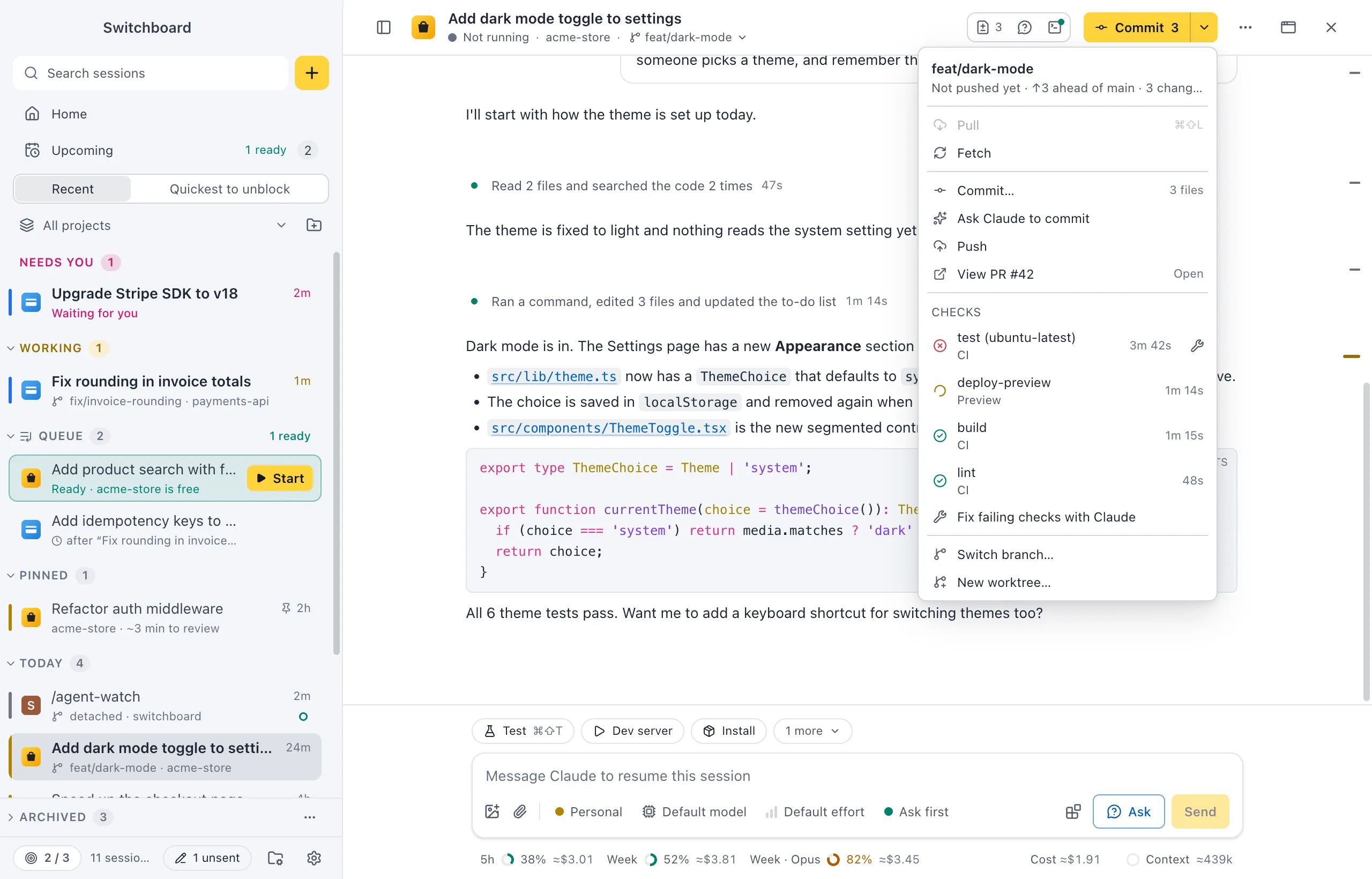Toggle the Ask first permission mode
This screenshot has height=879, width=1372.
pyautogui.click(x=916, y=811)
